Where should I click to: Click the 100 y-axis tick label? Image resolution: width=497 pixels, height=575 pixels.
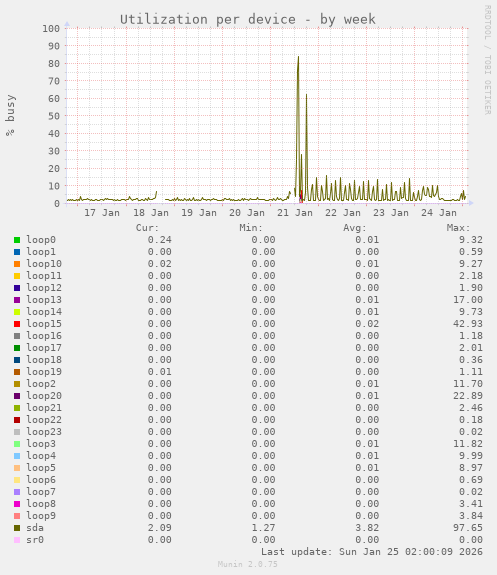coord(51,29)
